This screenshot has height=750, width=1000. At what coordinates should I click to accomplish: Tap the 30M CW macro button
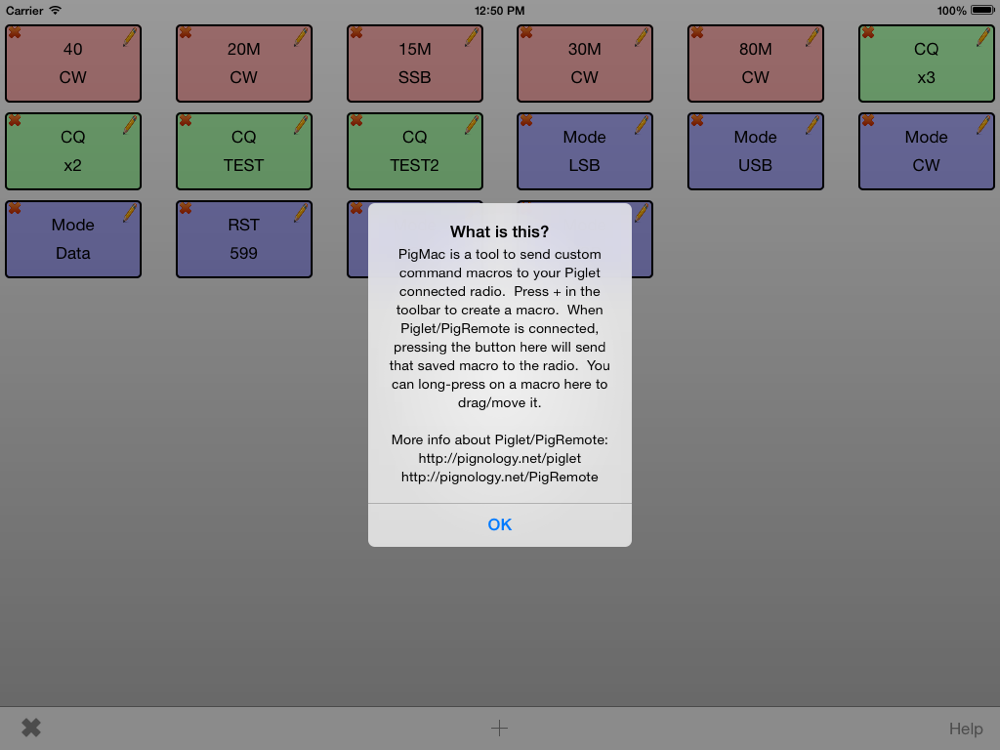pyautogui.click(x=585, y=63)
